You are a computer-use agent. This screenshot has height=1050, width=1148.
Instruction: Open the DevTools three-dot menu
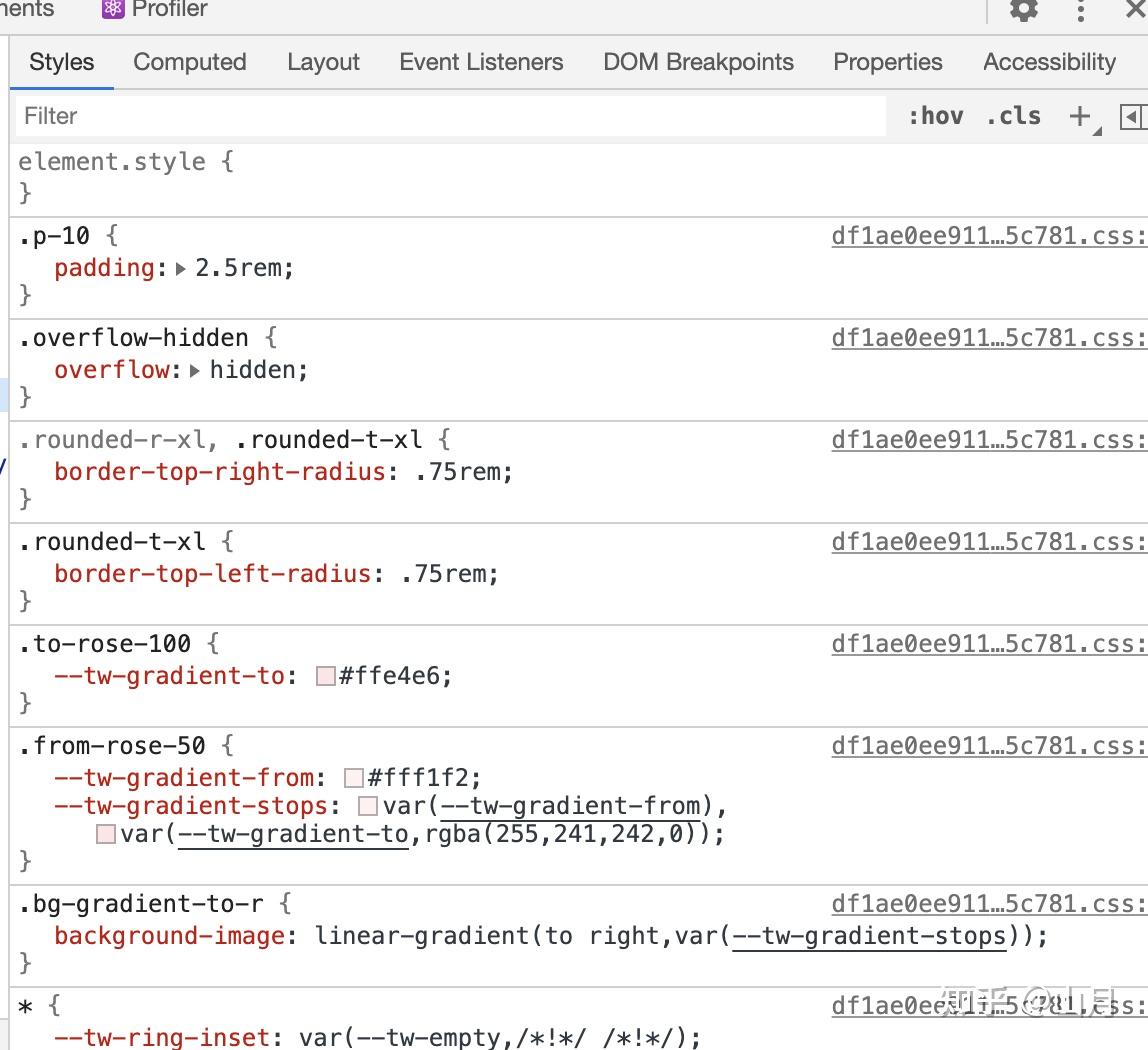(1081, 10)
